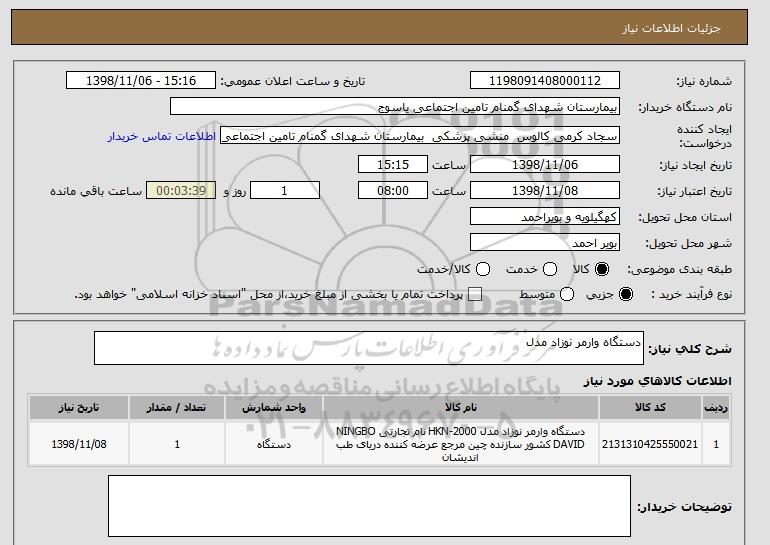Click the تاریخ اعتبار نیاز date field

[544, 190]
